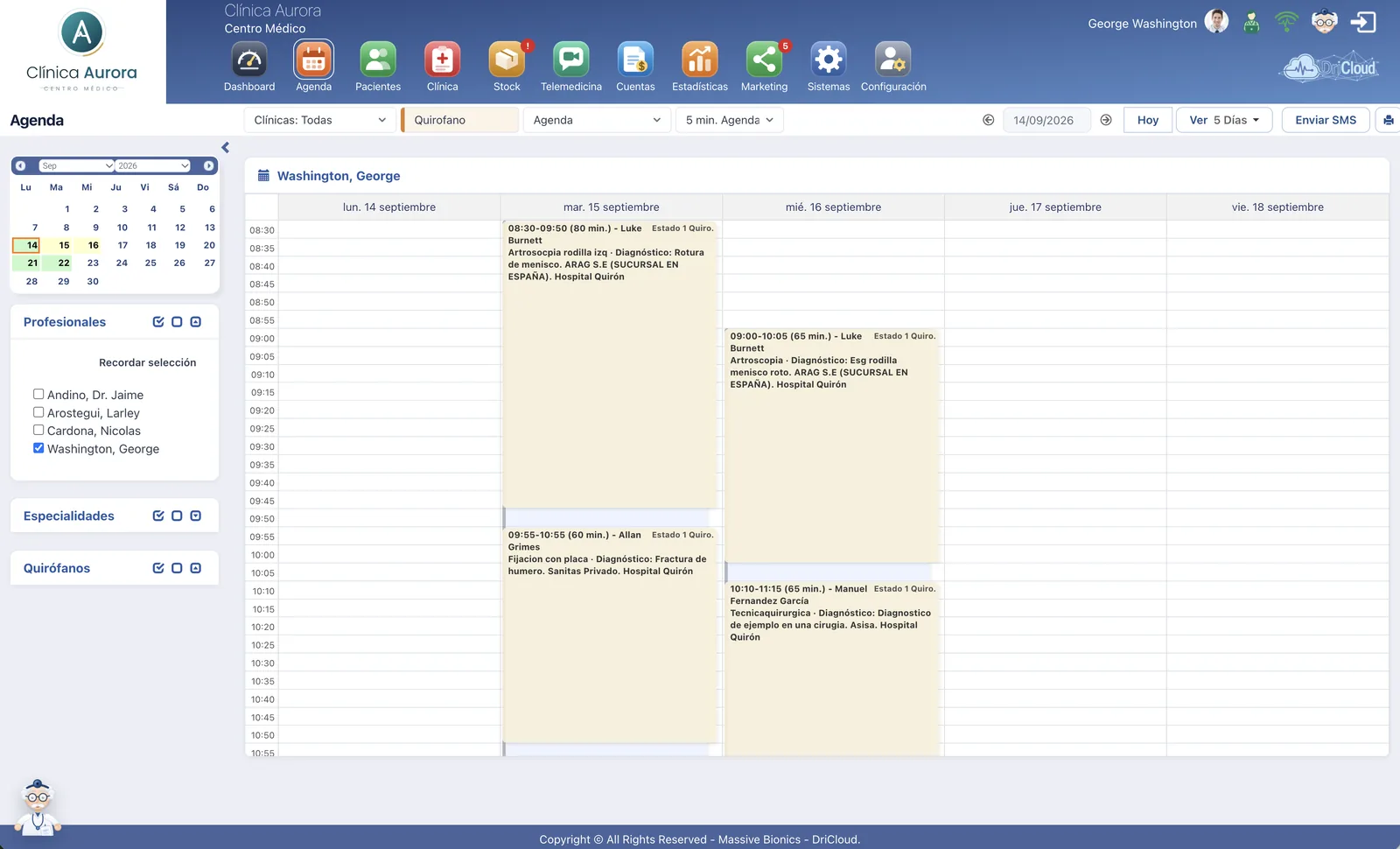1400x849 pixels.
Task: Uncheck Washington, George checkbox
Action: (38, 448)
